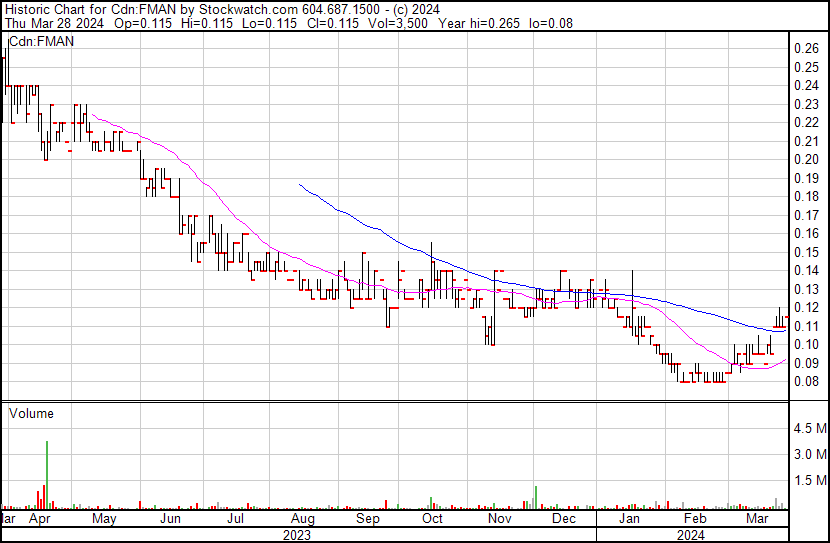
Task: Select the 0.22 price axis label
Action: [x=806, y=122]
